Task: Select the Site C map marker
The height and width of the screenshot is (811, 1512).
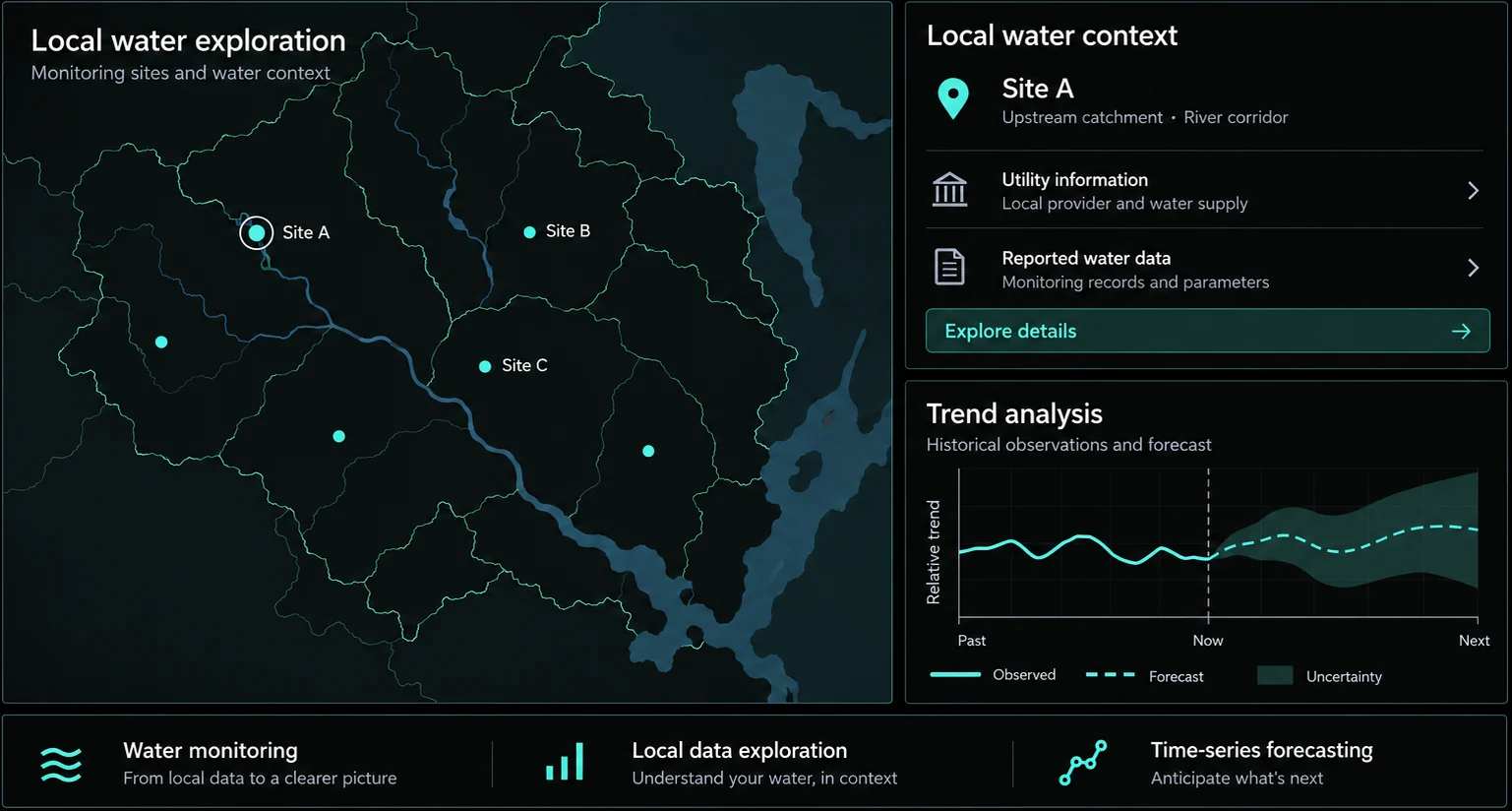Action: [485, 366]
